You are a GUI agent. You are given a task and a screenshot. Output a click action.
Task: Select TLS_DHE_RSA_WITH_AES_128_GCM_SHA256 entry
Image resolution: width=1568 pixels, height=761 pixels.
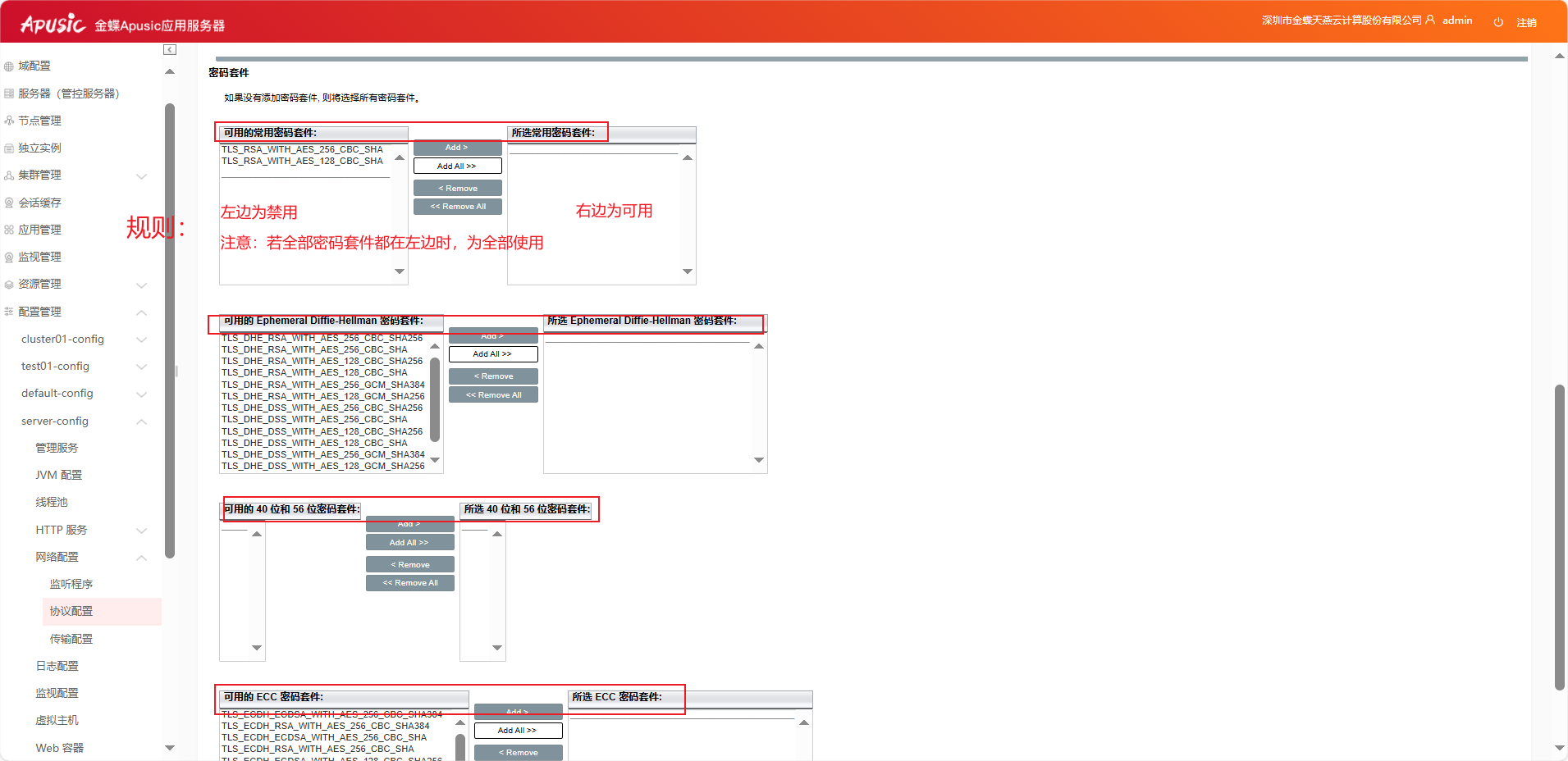point(323,396)
